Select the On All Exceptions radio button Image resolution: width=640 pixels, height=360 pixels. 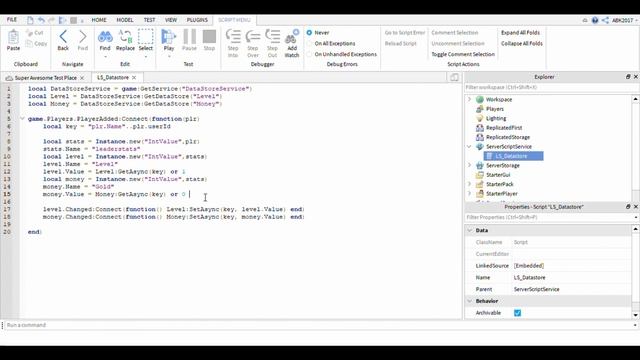point(309,43)
